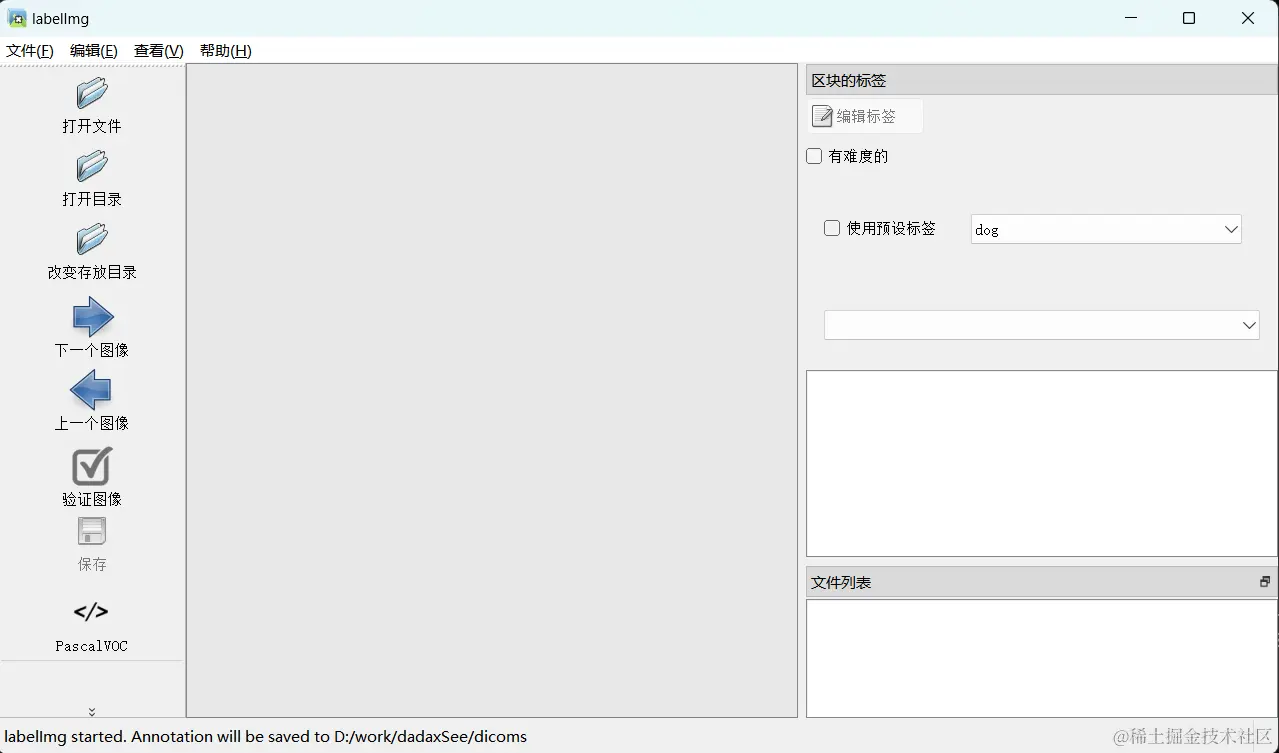Screen dimensions: 1279x753
Task: Enable the 使用预设标签 default label checkbox
Action: point(832,228)
